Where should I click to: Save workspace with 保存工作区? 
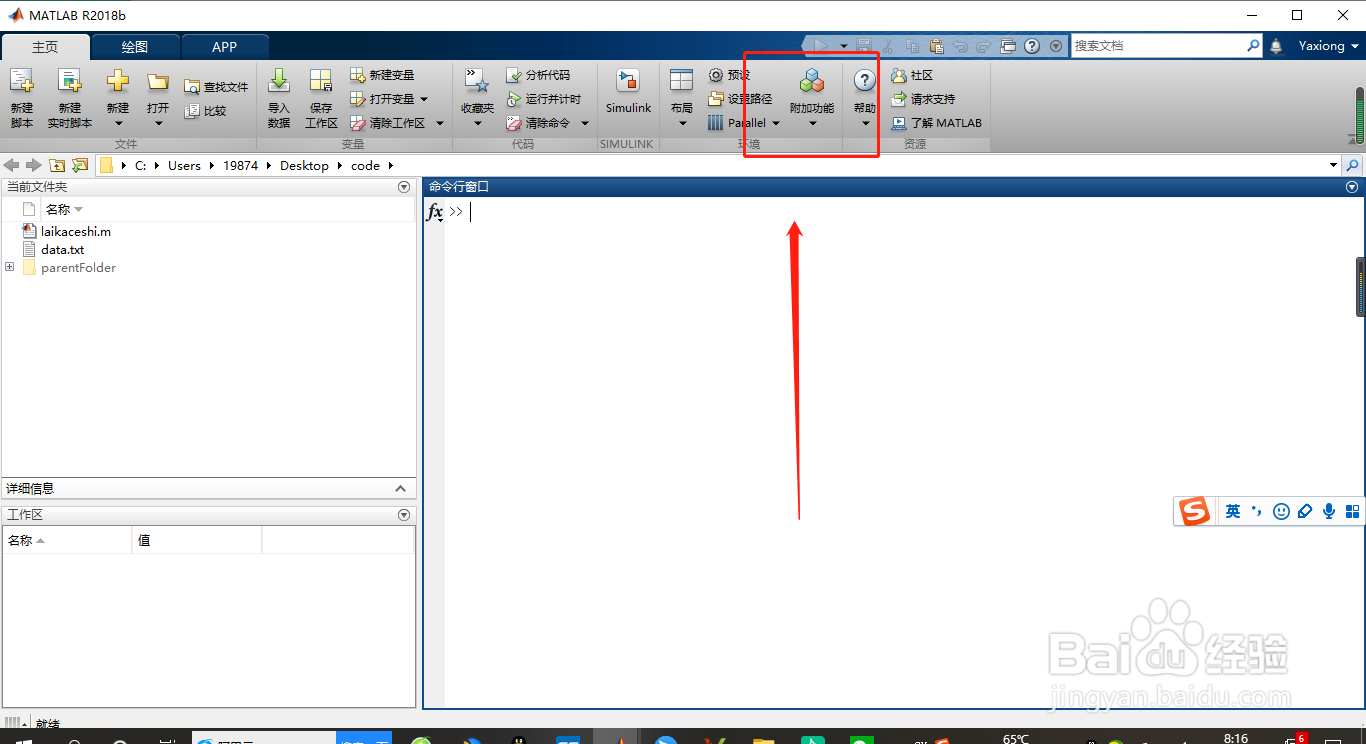(x=321, y=98)
